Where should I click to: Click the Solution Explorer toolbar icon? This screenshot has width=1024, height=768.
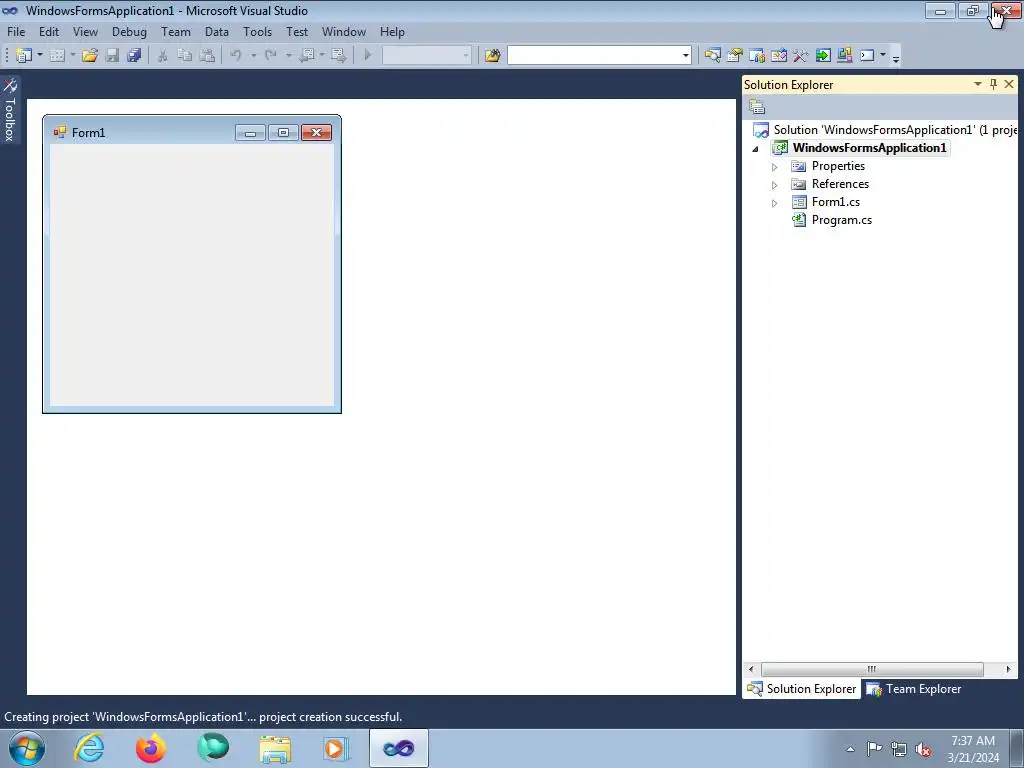click(x=712, y=56)
